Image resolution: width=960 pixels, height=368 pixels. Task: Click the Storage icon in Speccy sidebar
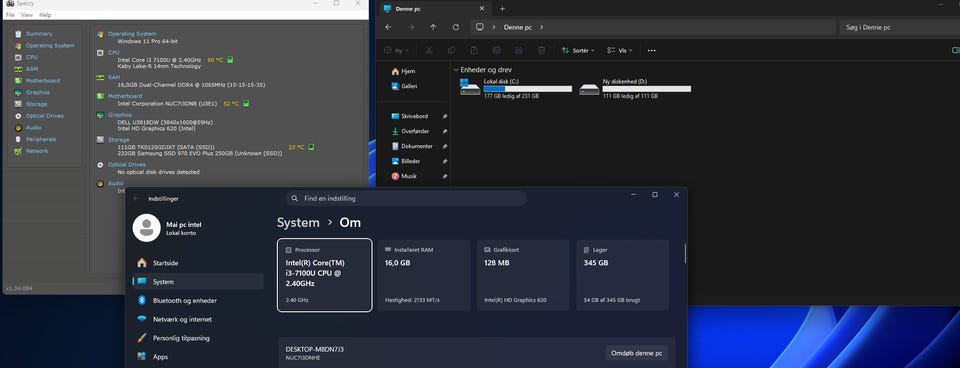point(18,104)
